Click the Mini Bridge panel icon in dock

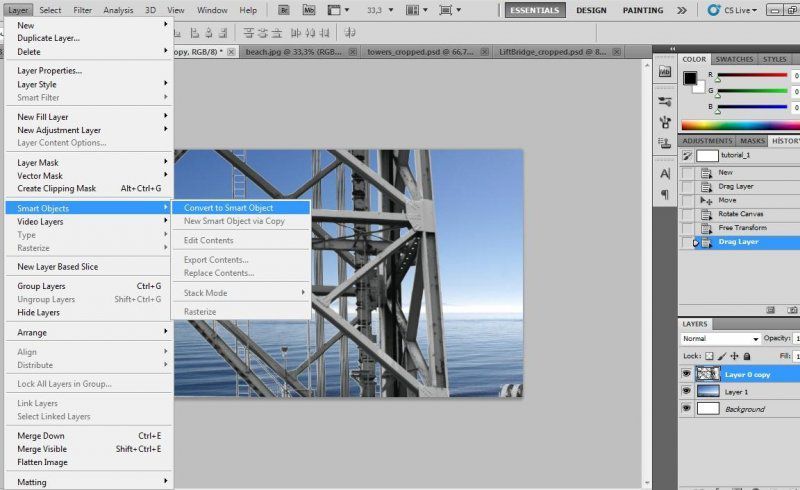[665, 73]
